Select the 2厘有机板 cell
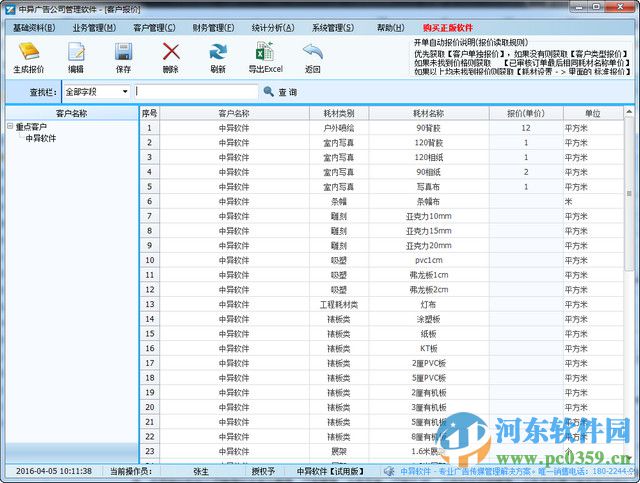This screenshot has width=640, height=483. 429,393
